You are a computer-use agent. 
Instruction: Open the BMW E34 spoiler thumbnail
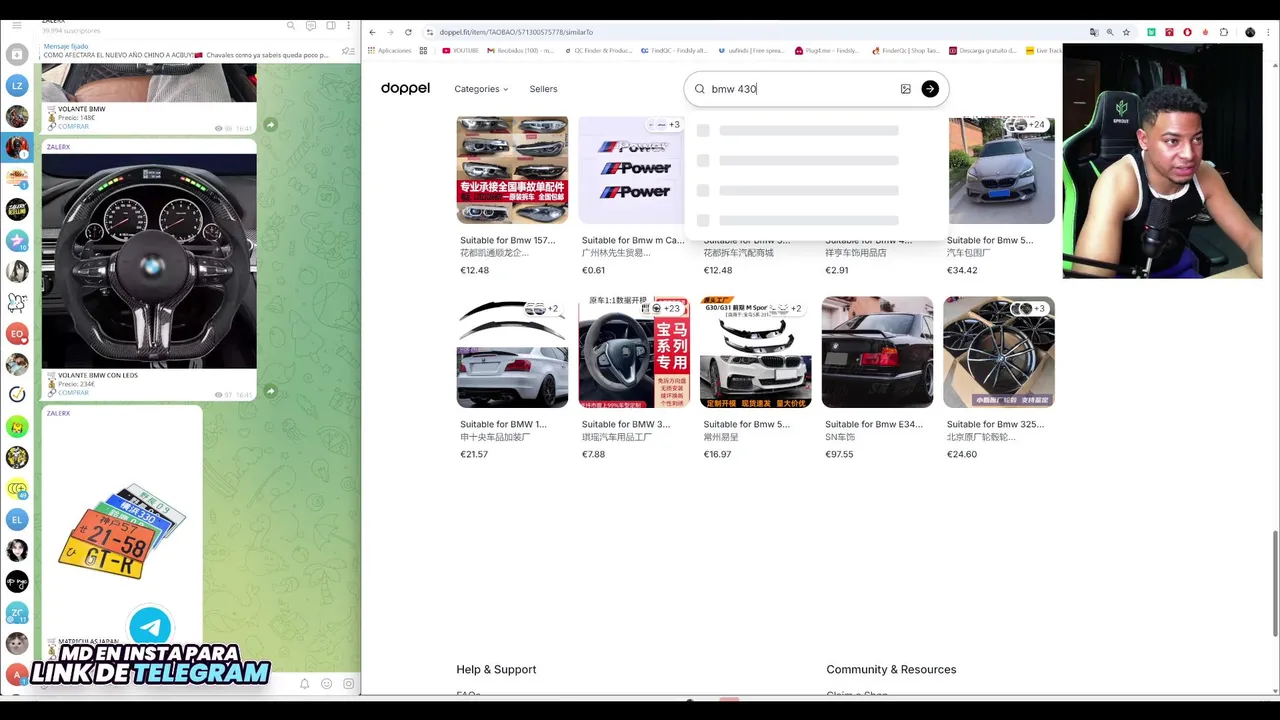[x=877, y=352]
